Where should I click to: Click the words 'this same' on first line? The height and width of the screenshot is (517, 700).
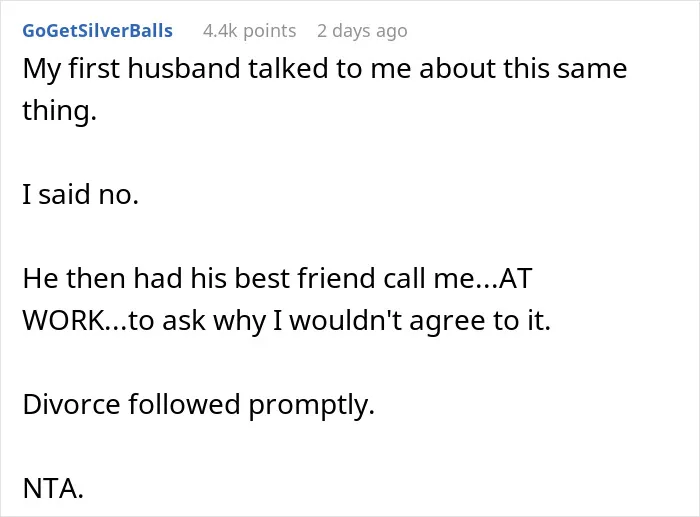(x=566, y=68)
